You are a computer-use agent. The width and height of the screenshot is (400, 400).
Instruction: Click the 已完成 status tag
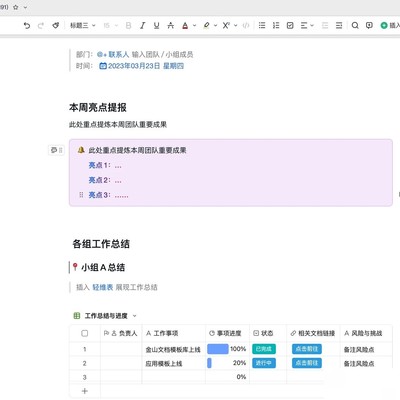pyautogui.click(x=264, y=349)
